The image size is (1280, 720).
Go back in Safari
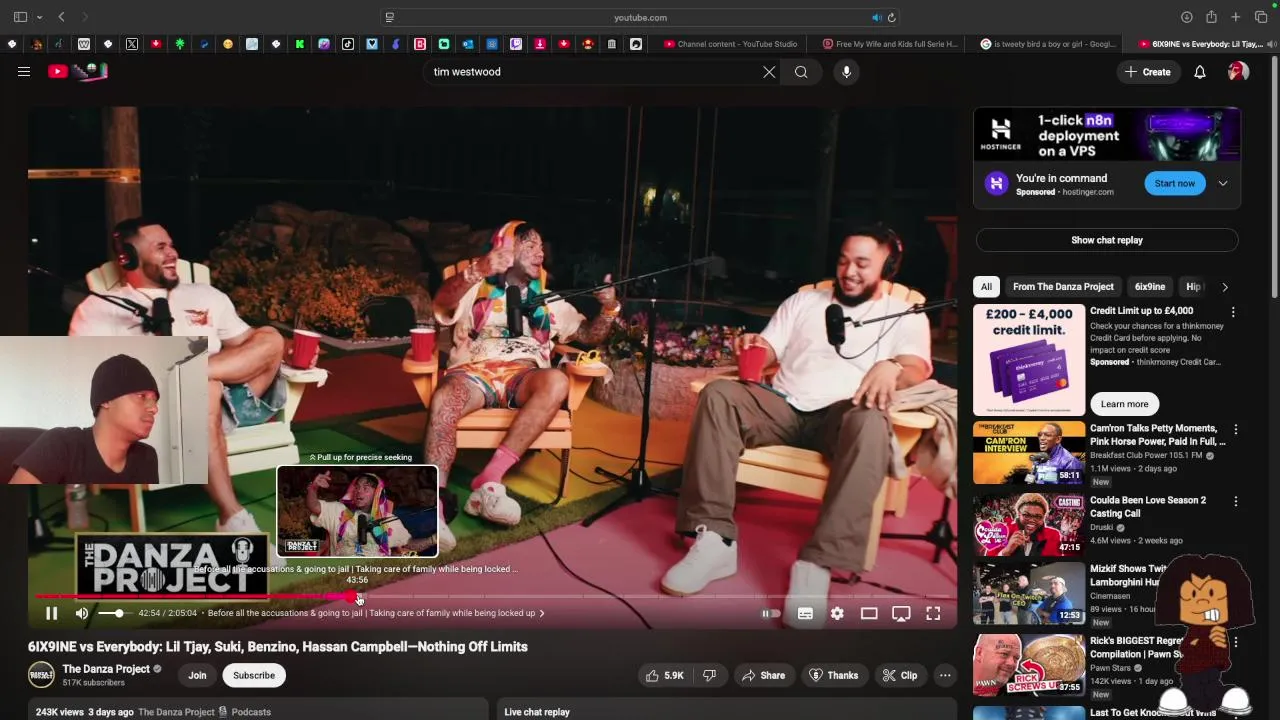tap(61, 17)
